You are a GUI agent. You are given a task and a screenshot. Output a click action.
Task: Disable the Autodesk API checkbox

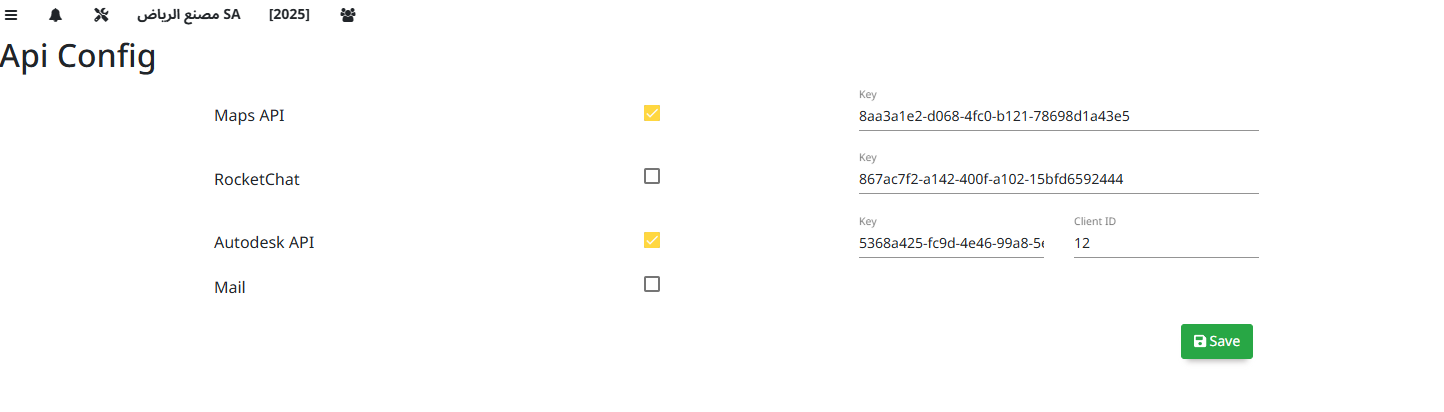pyautogui.click(x=652, y=240)
